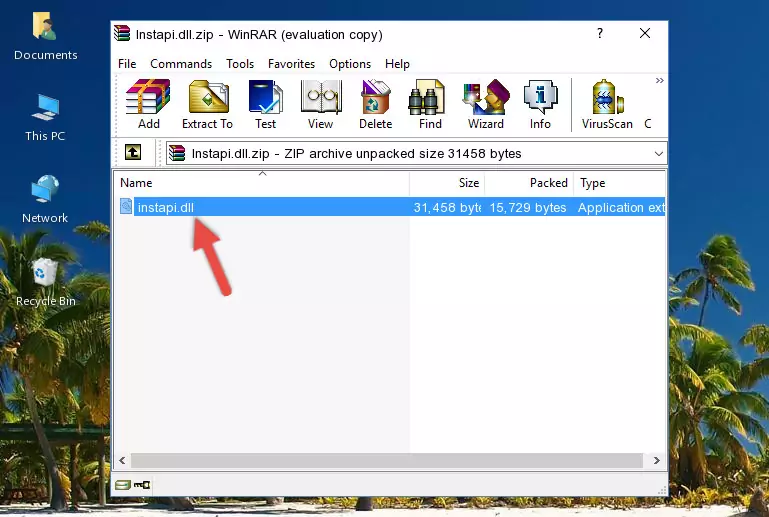Click the horizontal scrollbar thumb
Screen dimensions: 769x517
tap(387, 461)
